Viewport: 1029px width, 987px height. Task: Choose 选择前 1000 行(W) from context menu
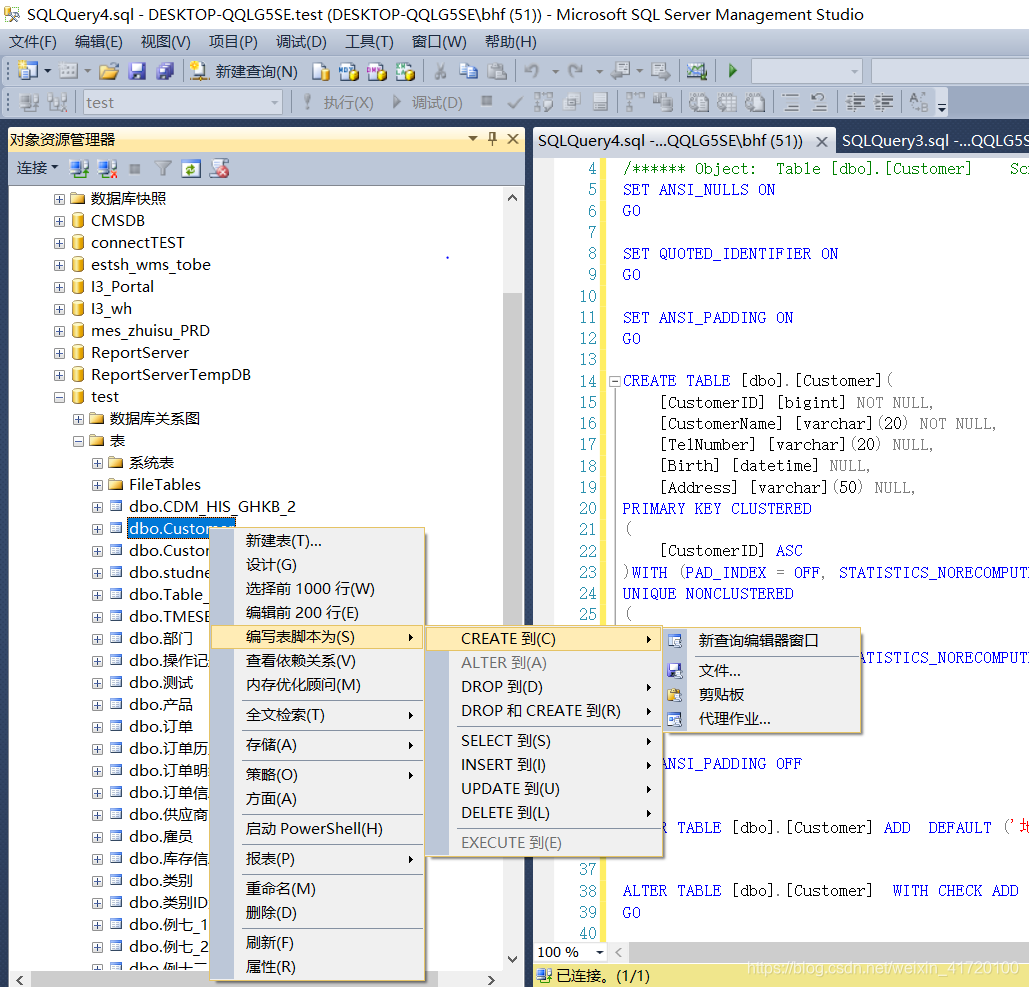click(x=317, y=589)
